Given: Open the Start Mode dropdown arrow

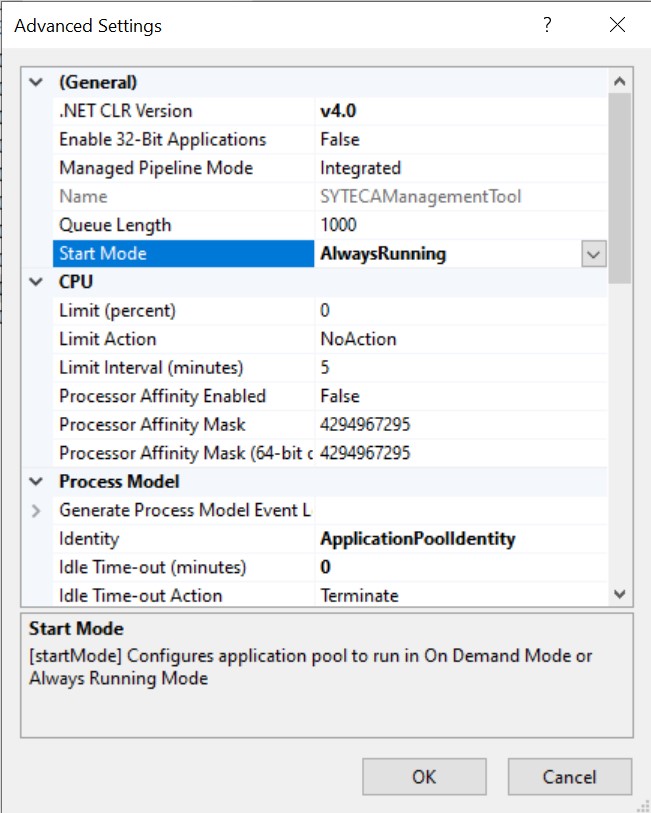Looking at the screenshot, I should pos(593,255).
